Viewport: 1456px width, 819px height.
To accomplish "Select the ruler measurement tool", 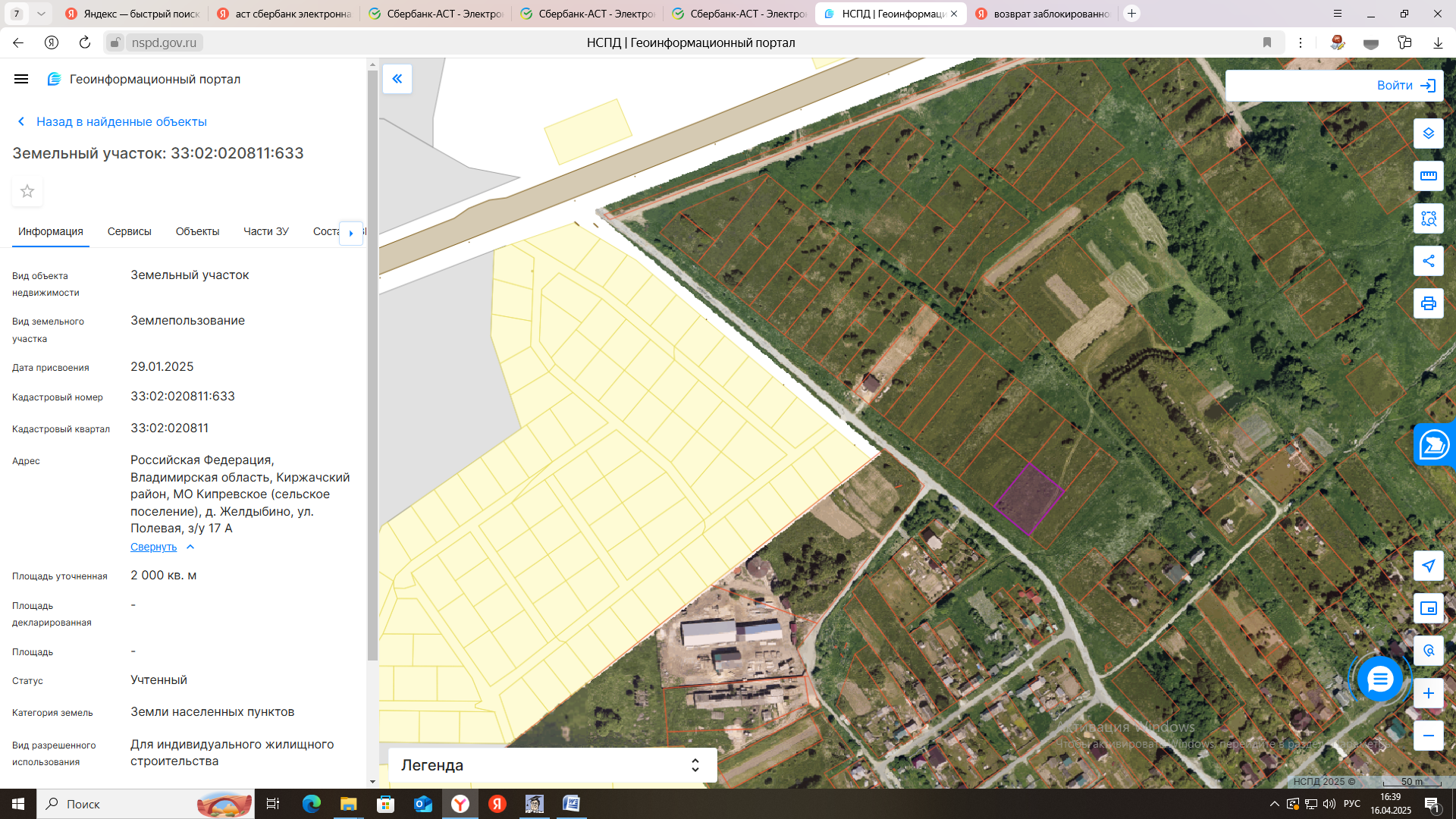I will coord(1428,176).
